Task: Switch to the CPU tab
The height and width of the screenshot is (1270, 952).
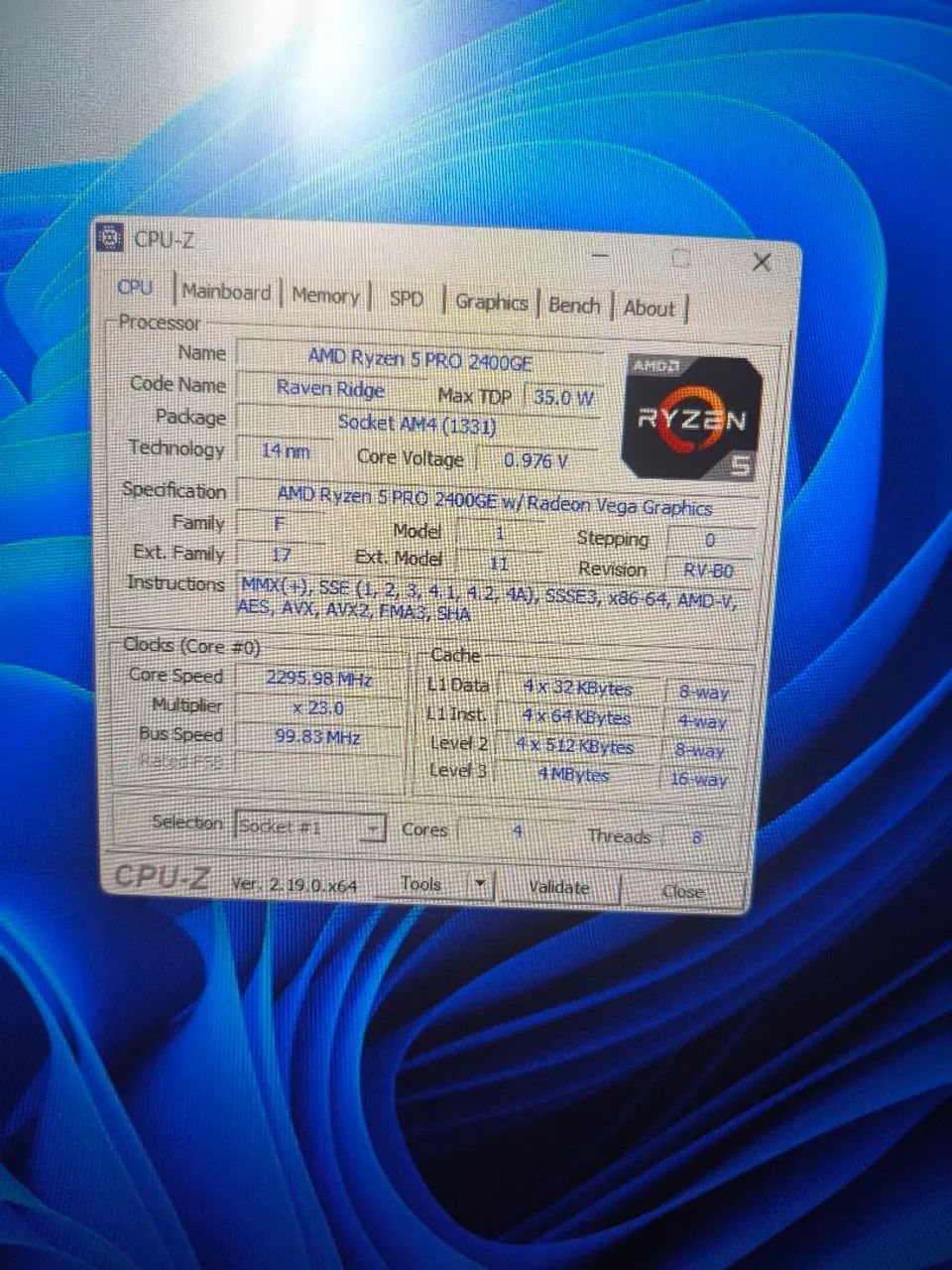Action: pyautogui.click(x=135, y=288)
